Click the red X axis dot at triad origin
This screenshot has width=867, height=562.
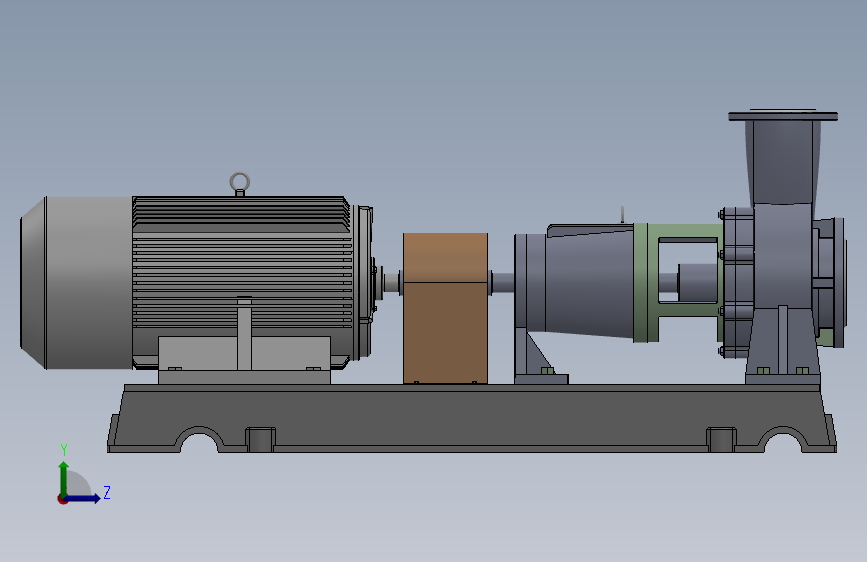(x=62, y=500)
